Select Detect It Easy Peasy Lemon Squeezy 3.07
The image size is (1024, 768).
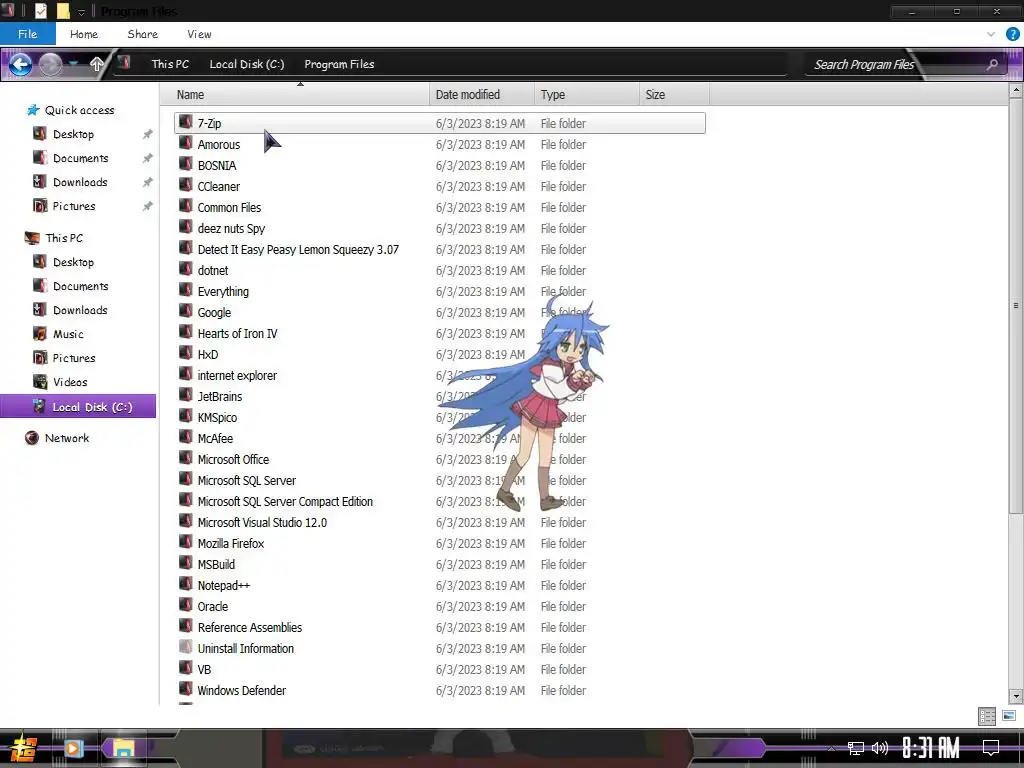pyautogui.click(x=298, y=249)
